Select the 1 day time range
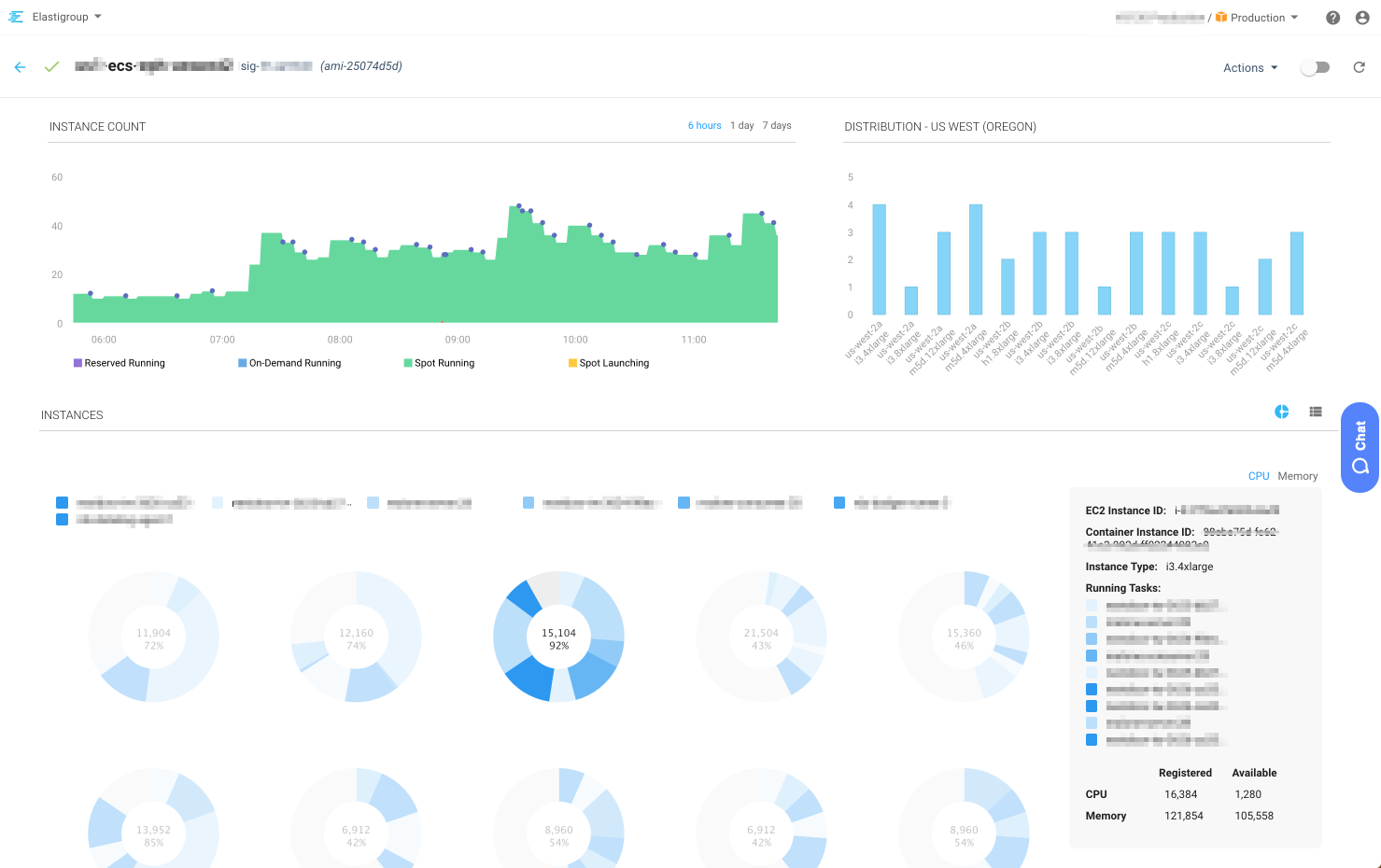 click(x=741, y=125)
